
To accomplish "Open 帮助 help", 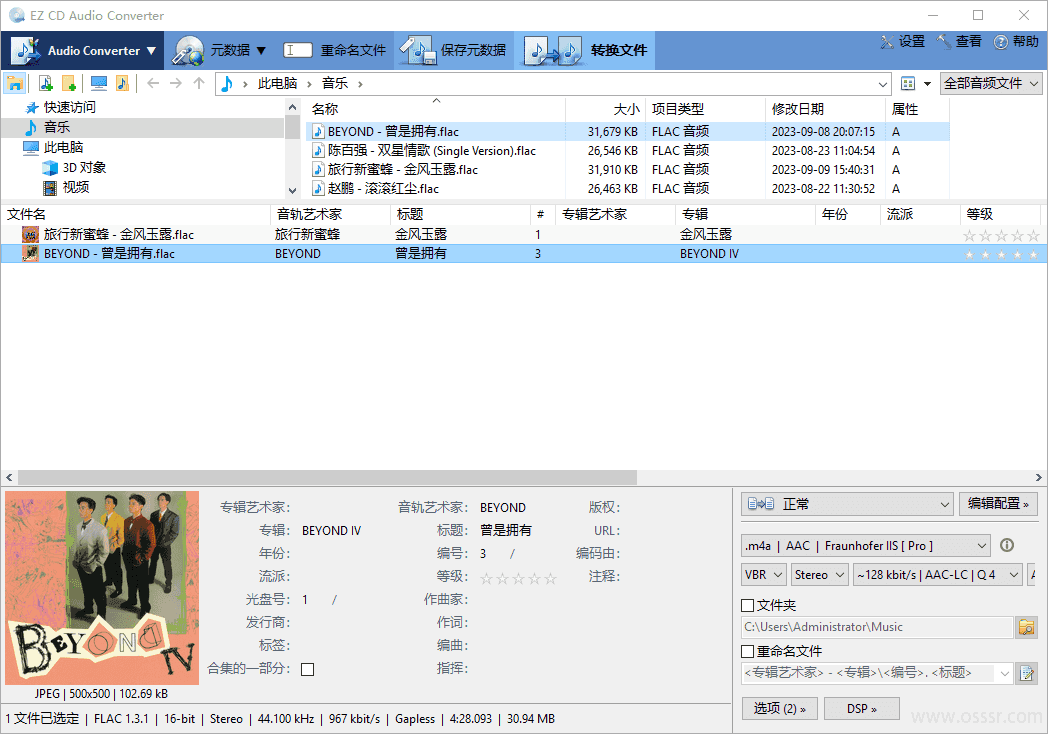I will pyautogui.click(x=1016, y=41).
